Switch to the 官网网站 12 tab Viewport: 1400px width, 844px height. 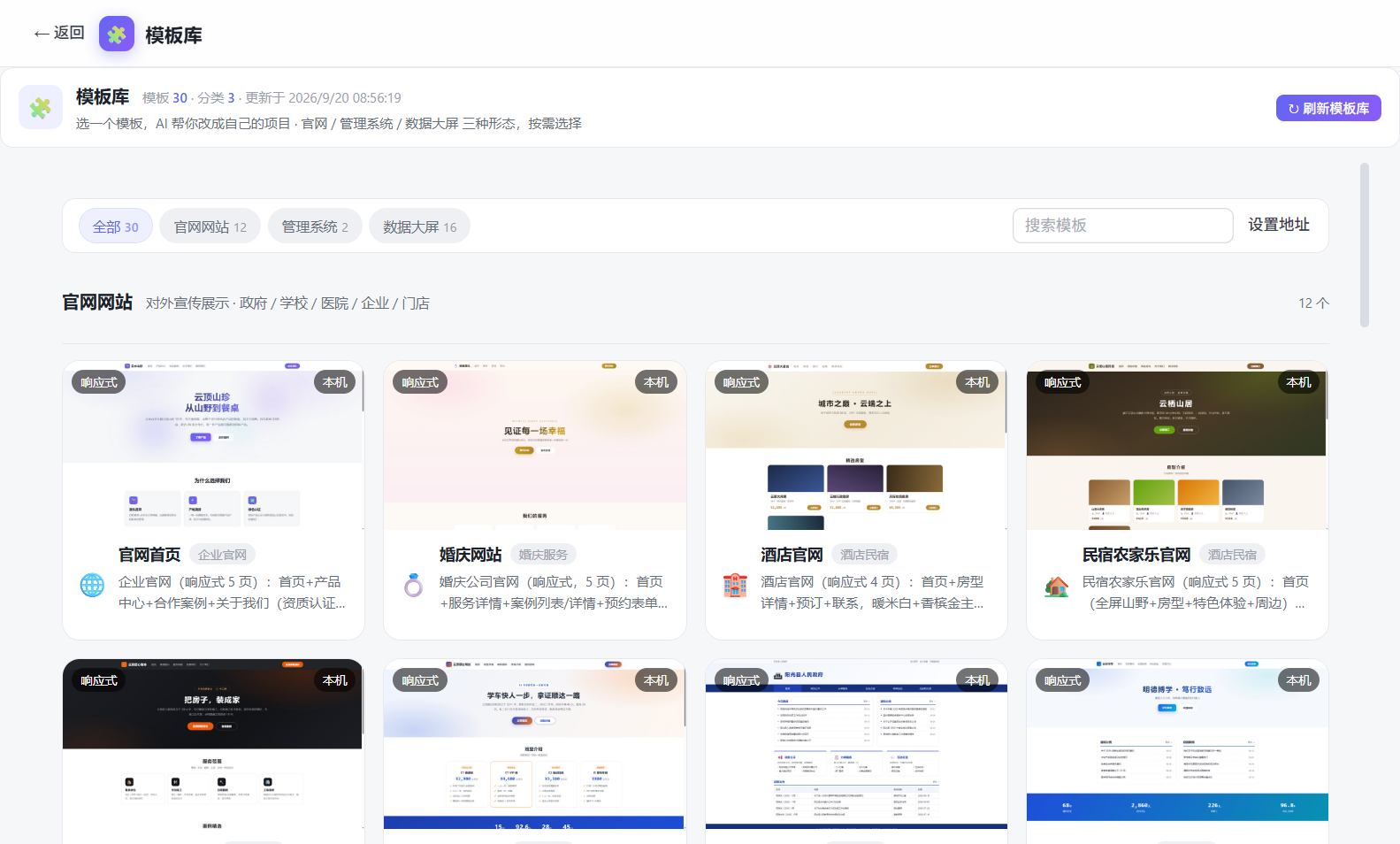coord(210,226)
